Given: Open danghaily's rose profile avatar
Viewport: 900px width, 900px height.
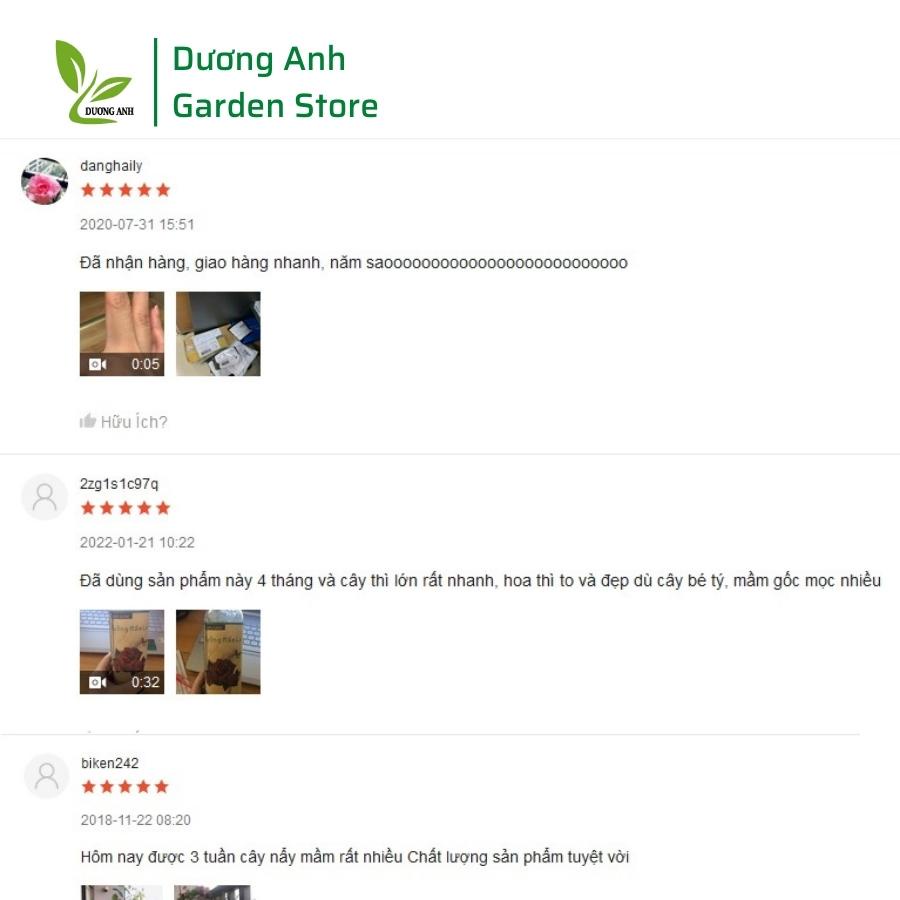Looking at the screenshot, I should coord(45,181).
